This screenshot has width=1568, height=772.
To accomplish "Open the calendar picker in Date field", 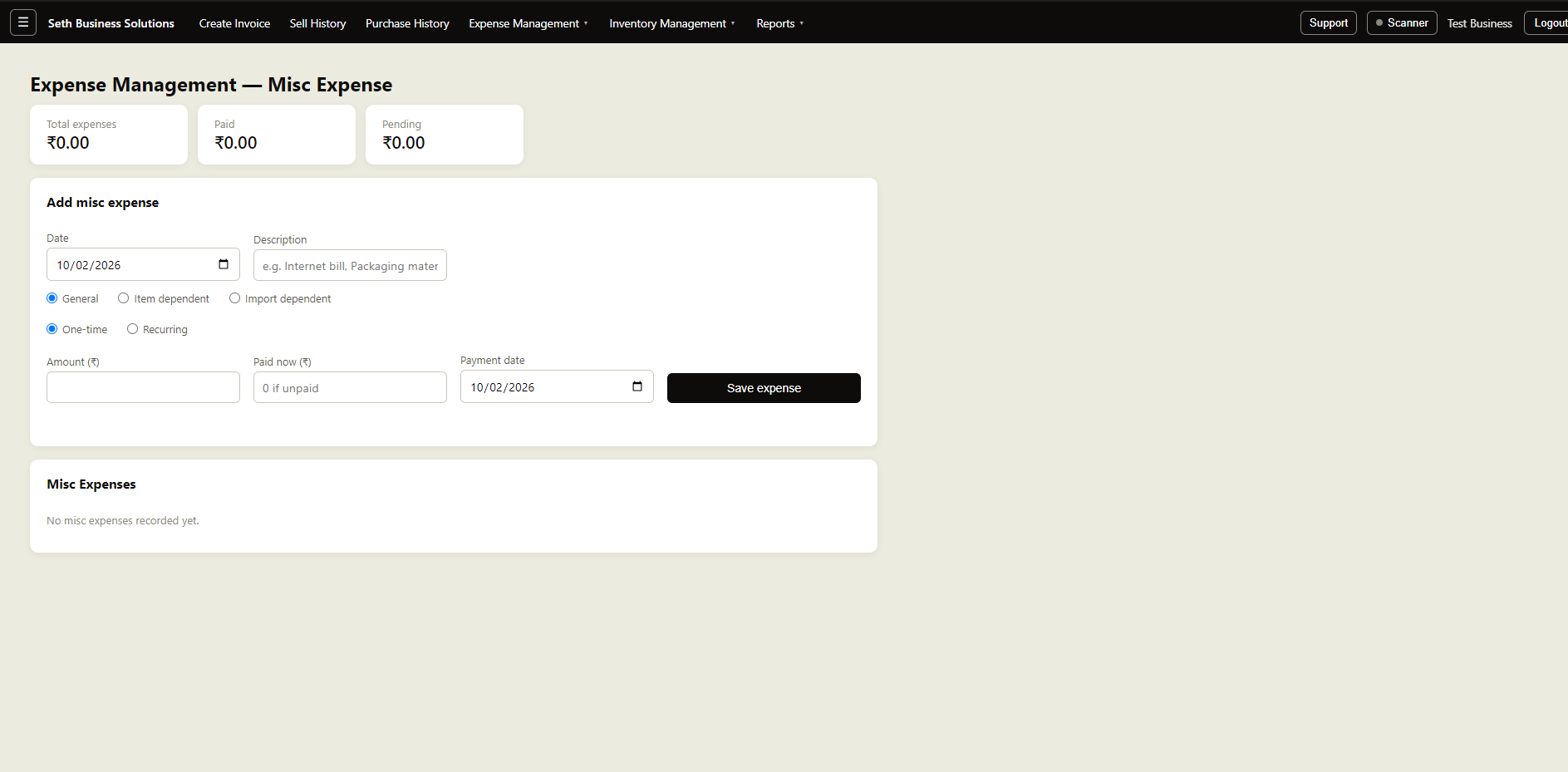I will coord(223,264).
